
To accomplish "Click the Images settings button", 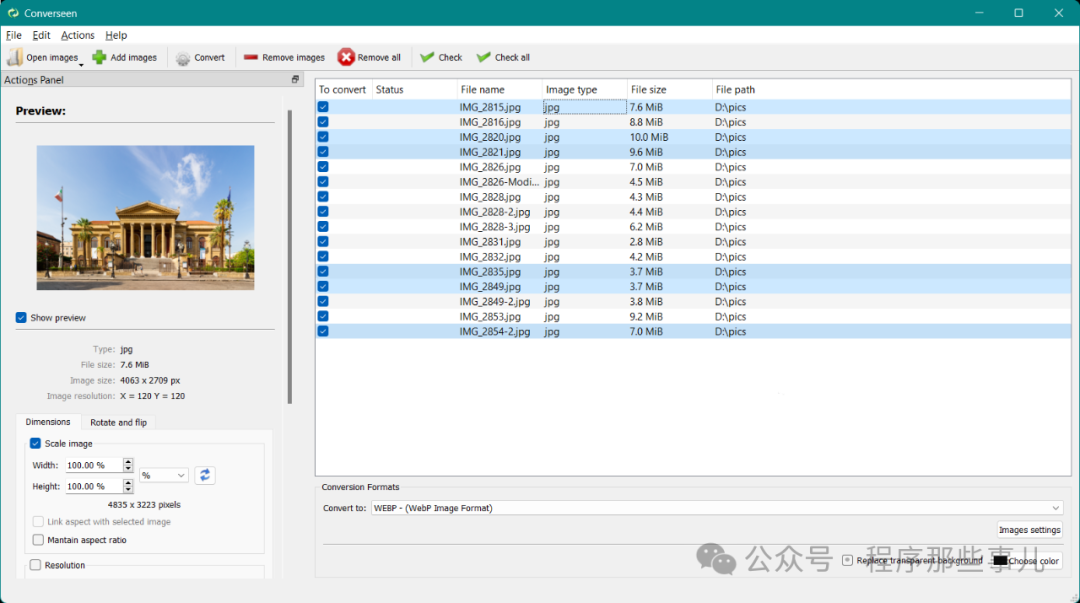I will tap(1030, 530).
